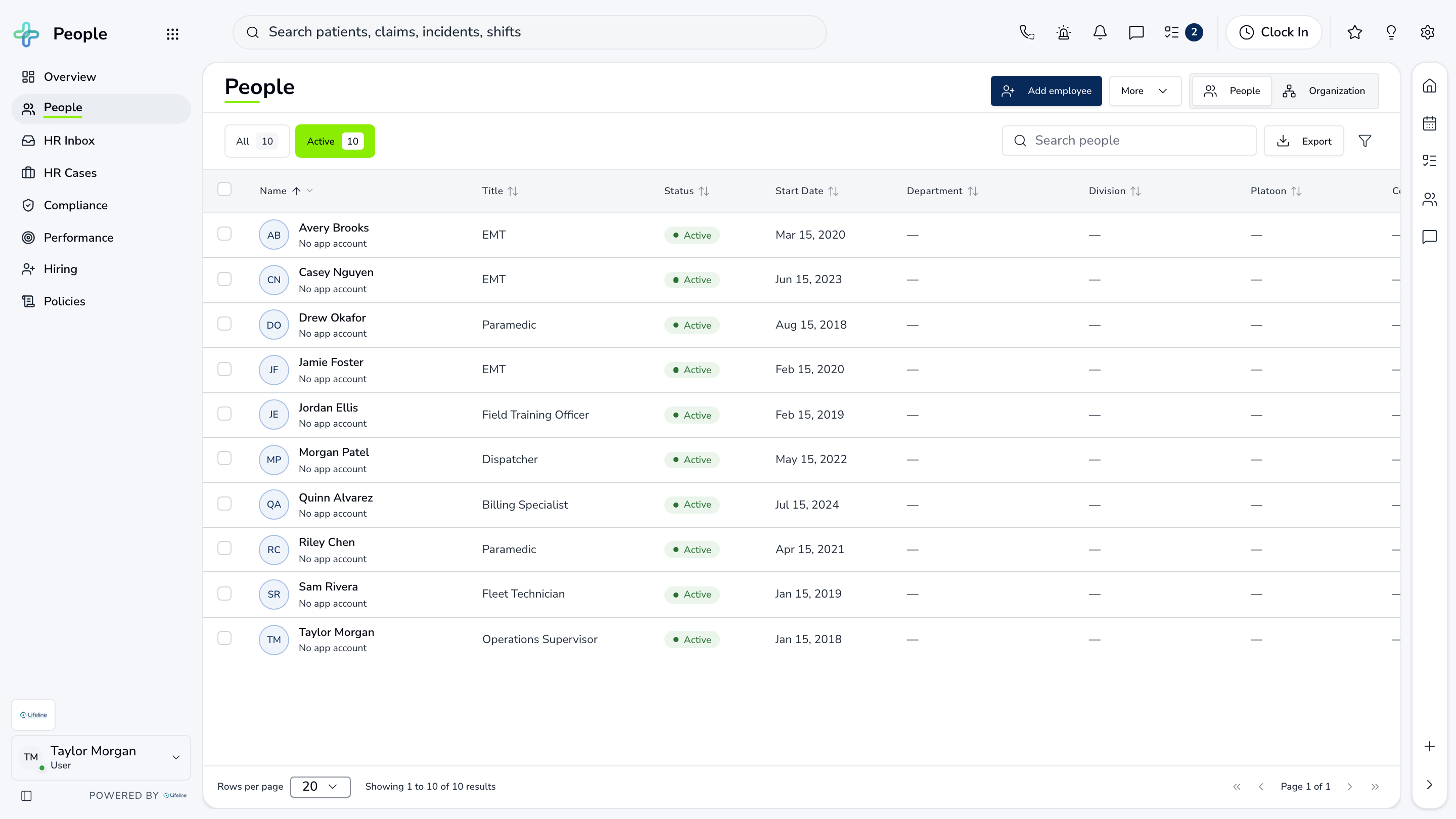The height and width of the screenshot is (819, 1456).
Task: Open the checklist icon in right rail
Action: pos(1429,161)
